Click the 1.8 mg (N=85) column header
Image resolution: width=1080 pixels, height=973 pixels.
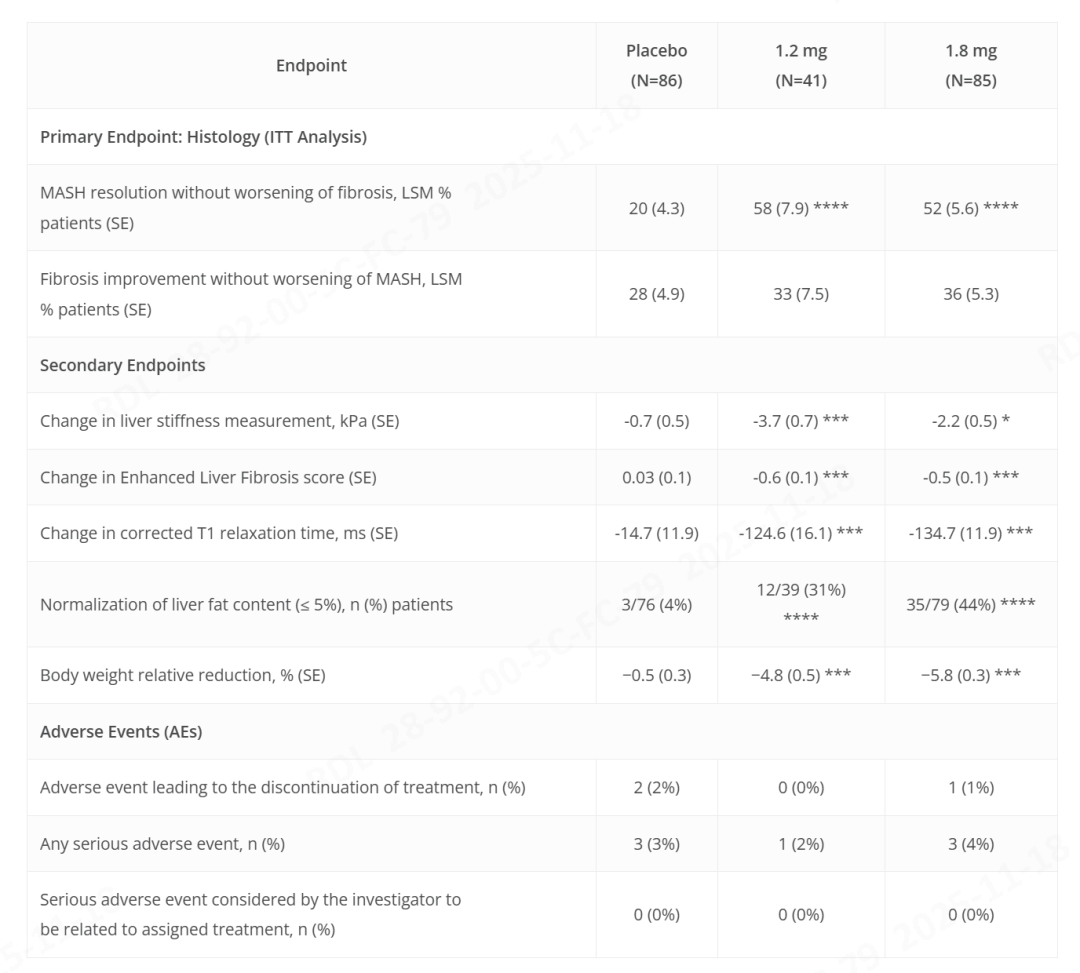point(971,65)
